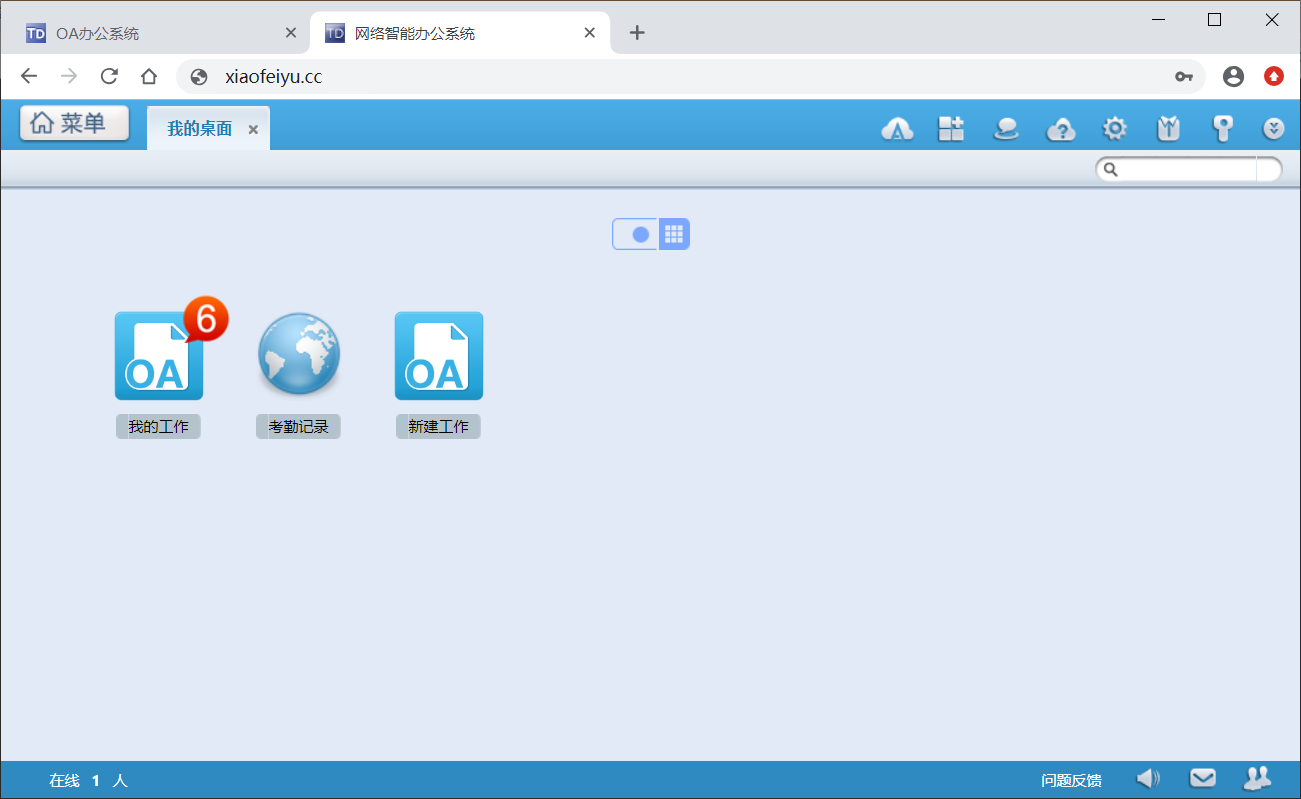Open the 新建工作 desktop icon

tap(438, 356)
